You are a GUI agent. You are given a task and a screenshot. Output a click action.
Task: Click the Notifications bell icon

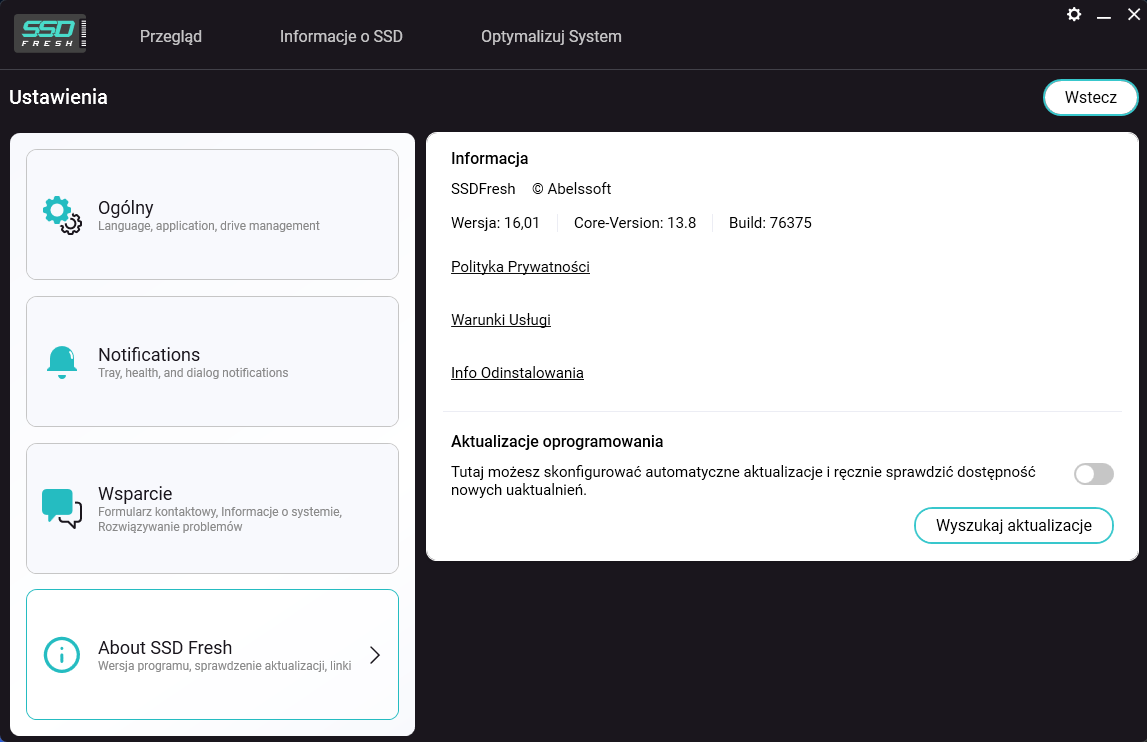pyautogui.click(x=62, y=362)
